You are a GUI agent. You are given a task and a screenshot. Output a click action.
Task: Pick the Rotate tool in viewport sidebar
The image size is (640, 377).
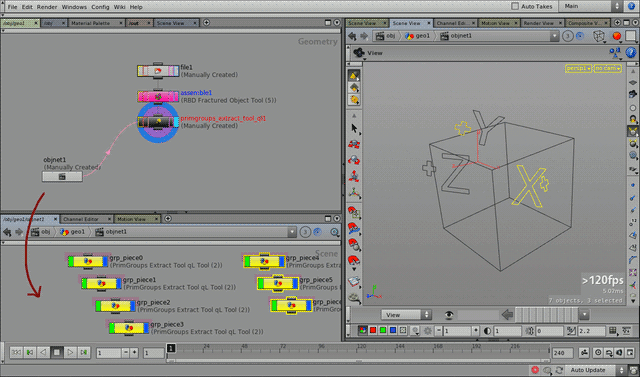tap(354, 160)
